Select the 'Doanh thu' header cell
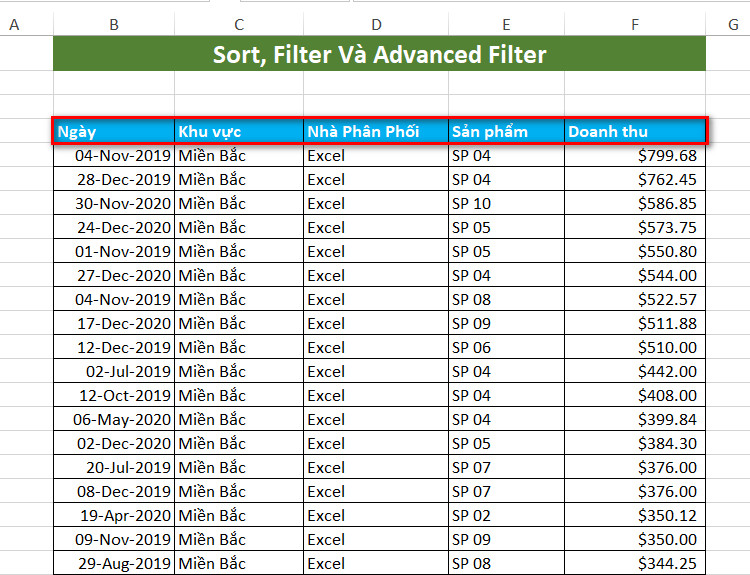750x575 pixels. (635, 131)
